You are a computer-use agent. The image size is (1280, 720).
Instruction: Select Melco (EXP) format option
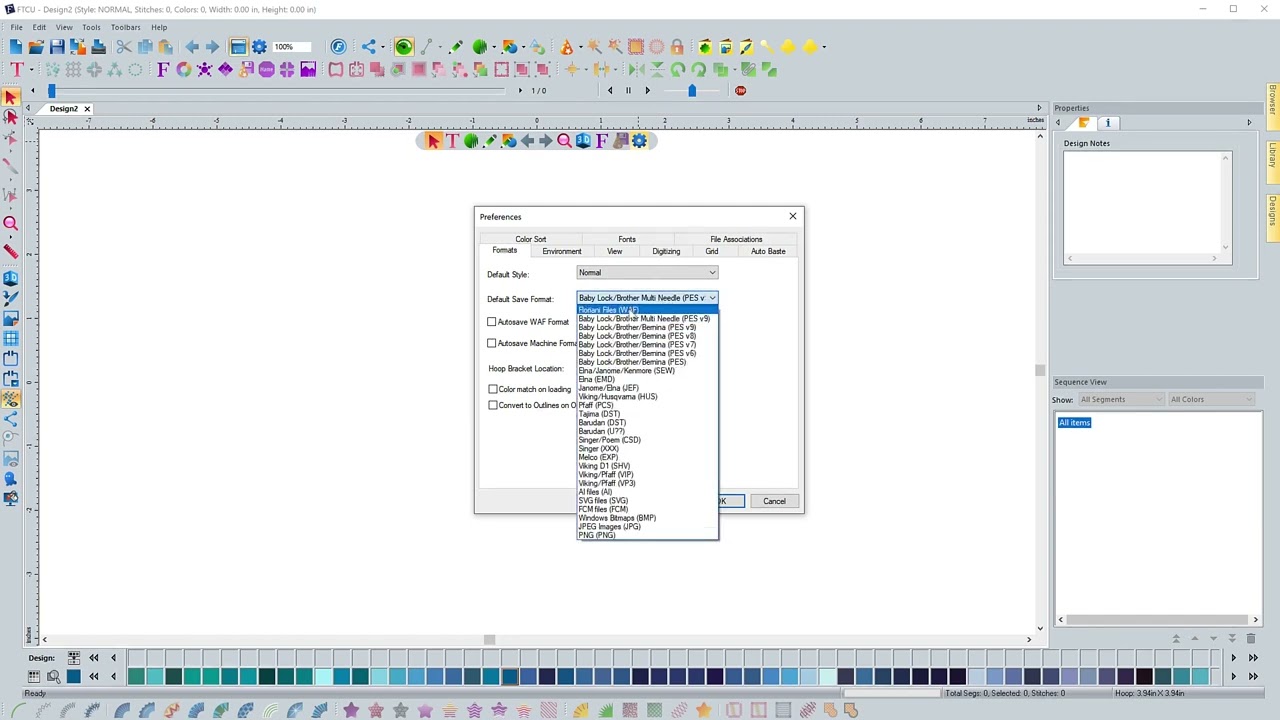pos(647,457)
